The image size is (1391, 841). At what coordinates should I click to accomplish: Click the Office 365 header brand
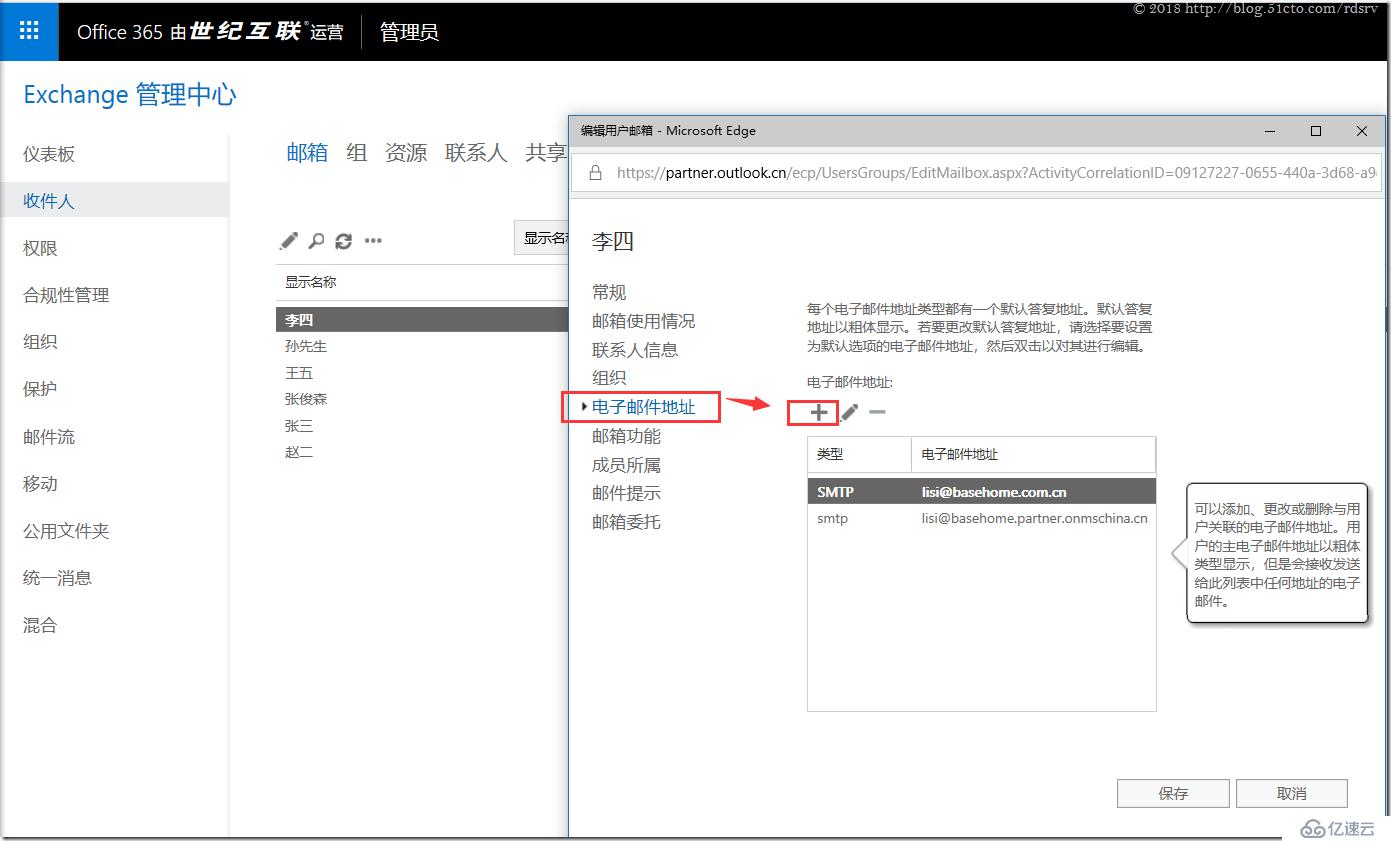(210, 32)
